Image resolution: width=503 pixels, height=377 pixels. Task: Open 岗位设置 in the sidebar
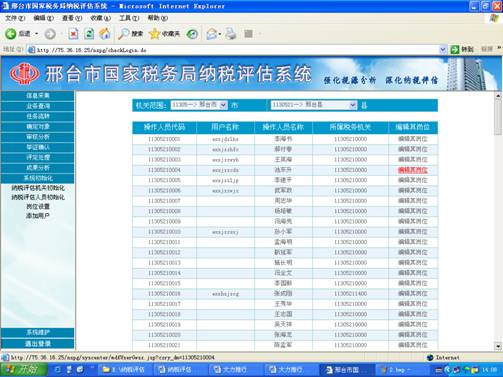[38, 206]
